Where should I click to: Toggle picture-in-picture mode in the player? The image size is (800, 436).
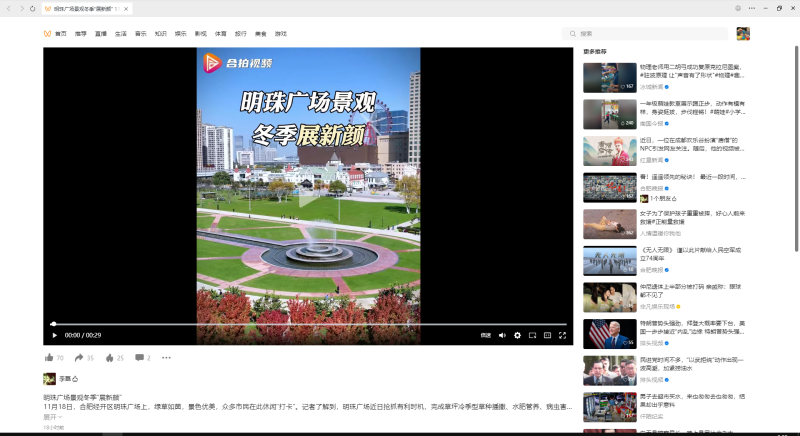tap(532, 335)
